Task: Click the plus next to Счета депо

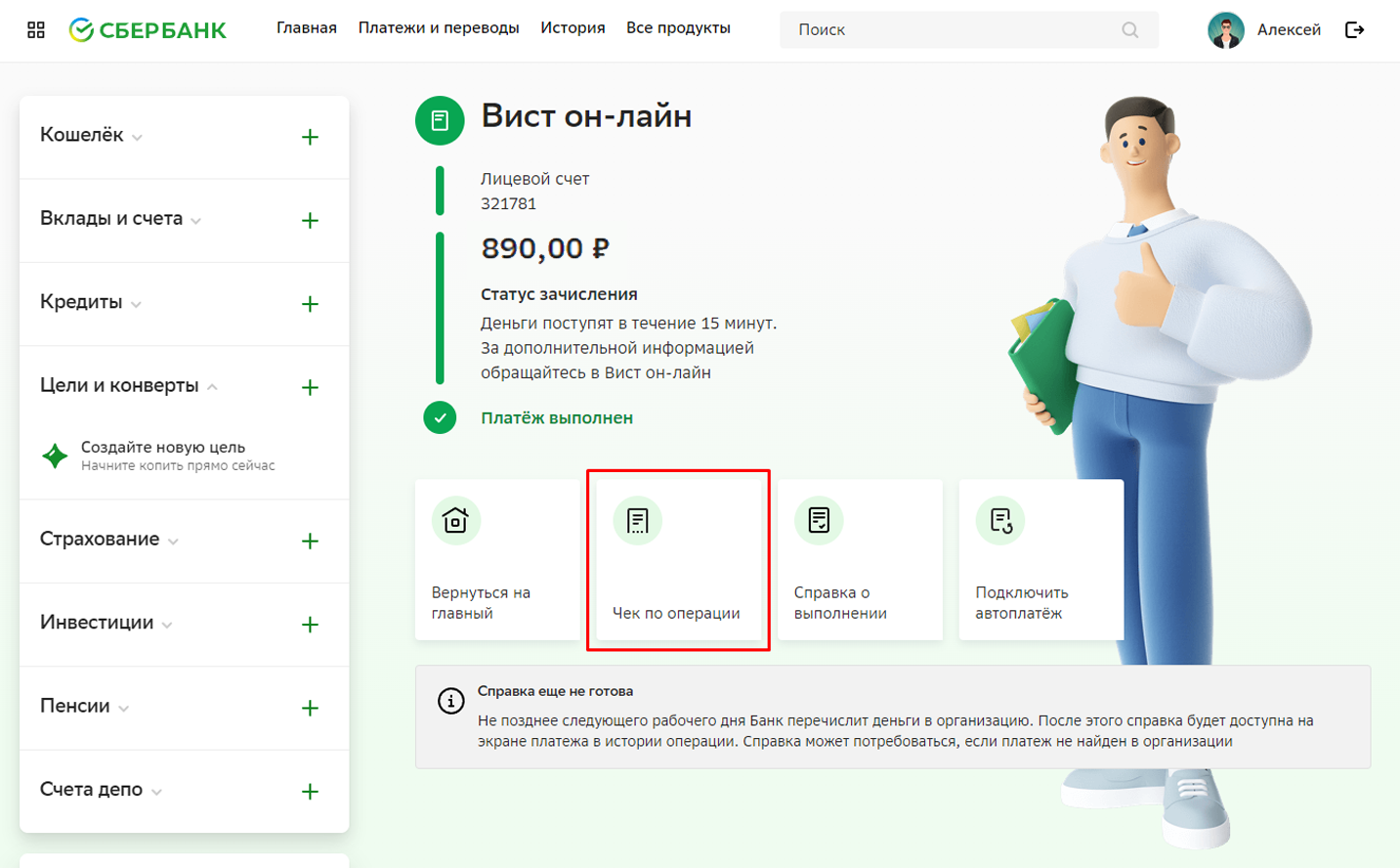Action: [x=310, y=792]
